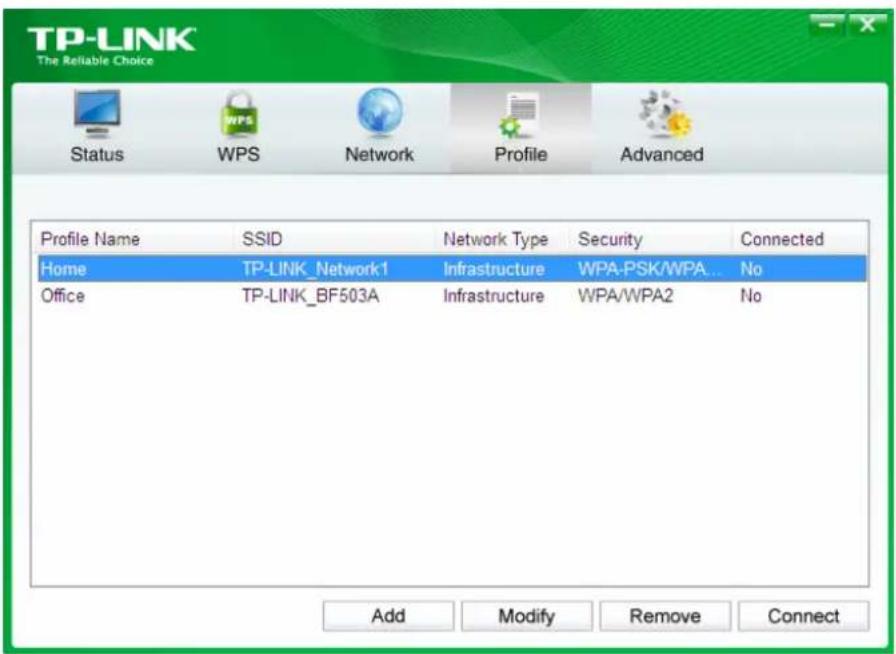Sort by Security column header
This screenshot has height=654, width=896.
(610, 239)
